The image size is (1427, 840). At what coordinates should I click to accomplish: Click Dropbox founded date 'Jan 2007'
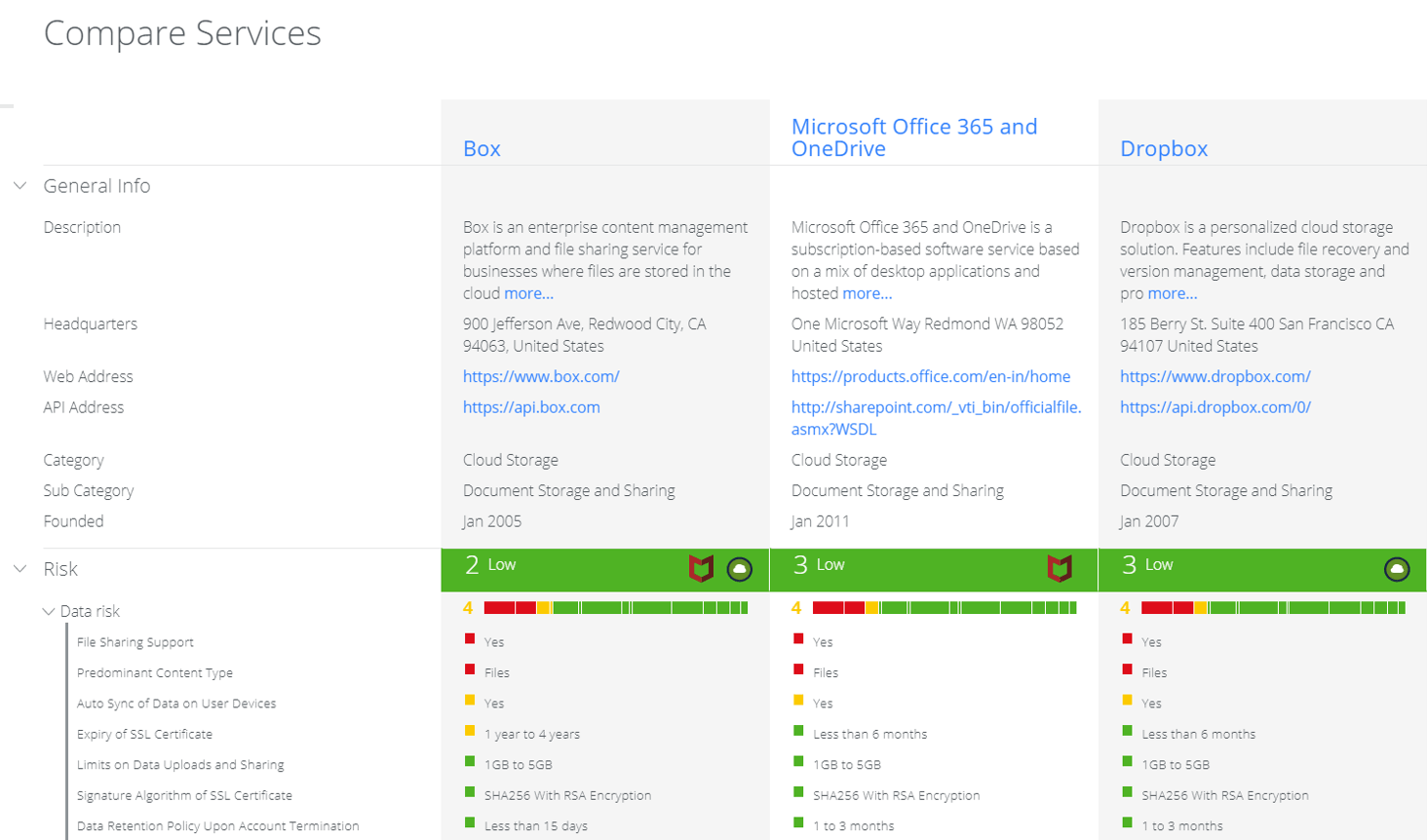[x=1149, y=521]
